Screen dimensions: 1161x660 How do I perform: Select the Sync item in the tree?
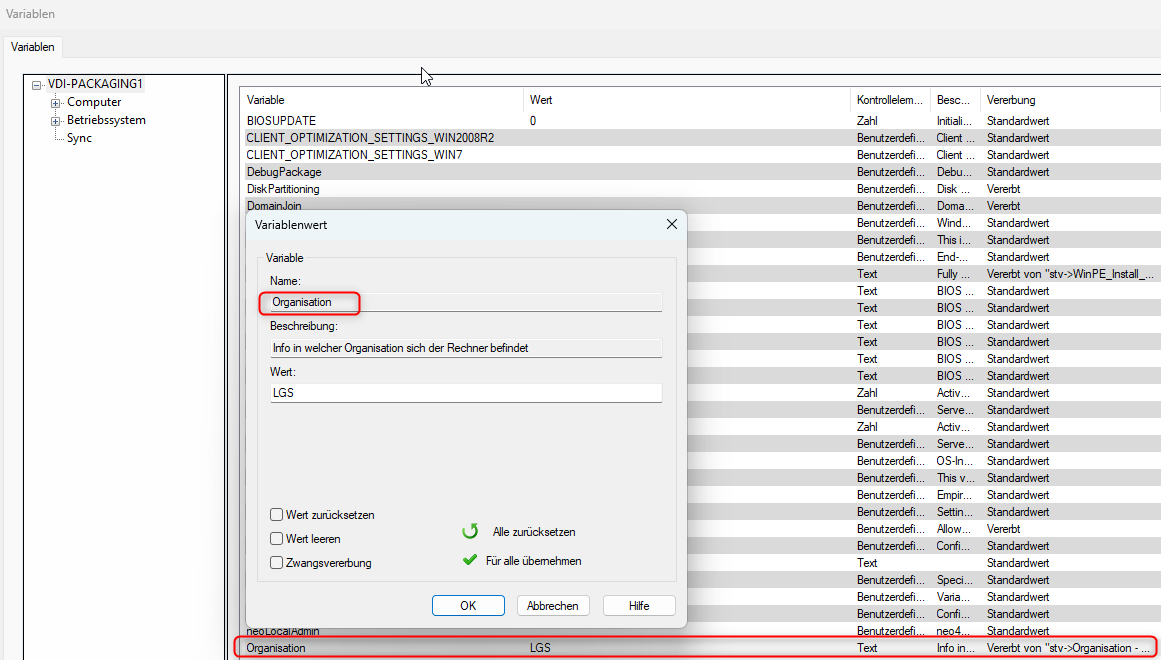79,138
